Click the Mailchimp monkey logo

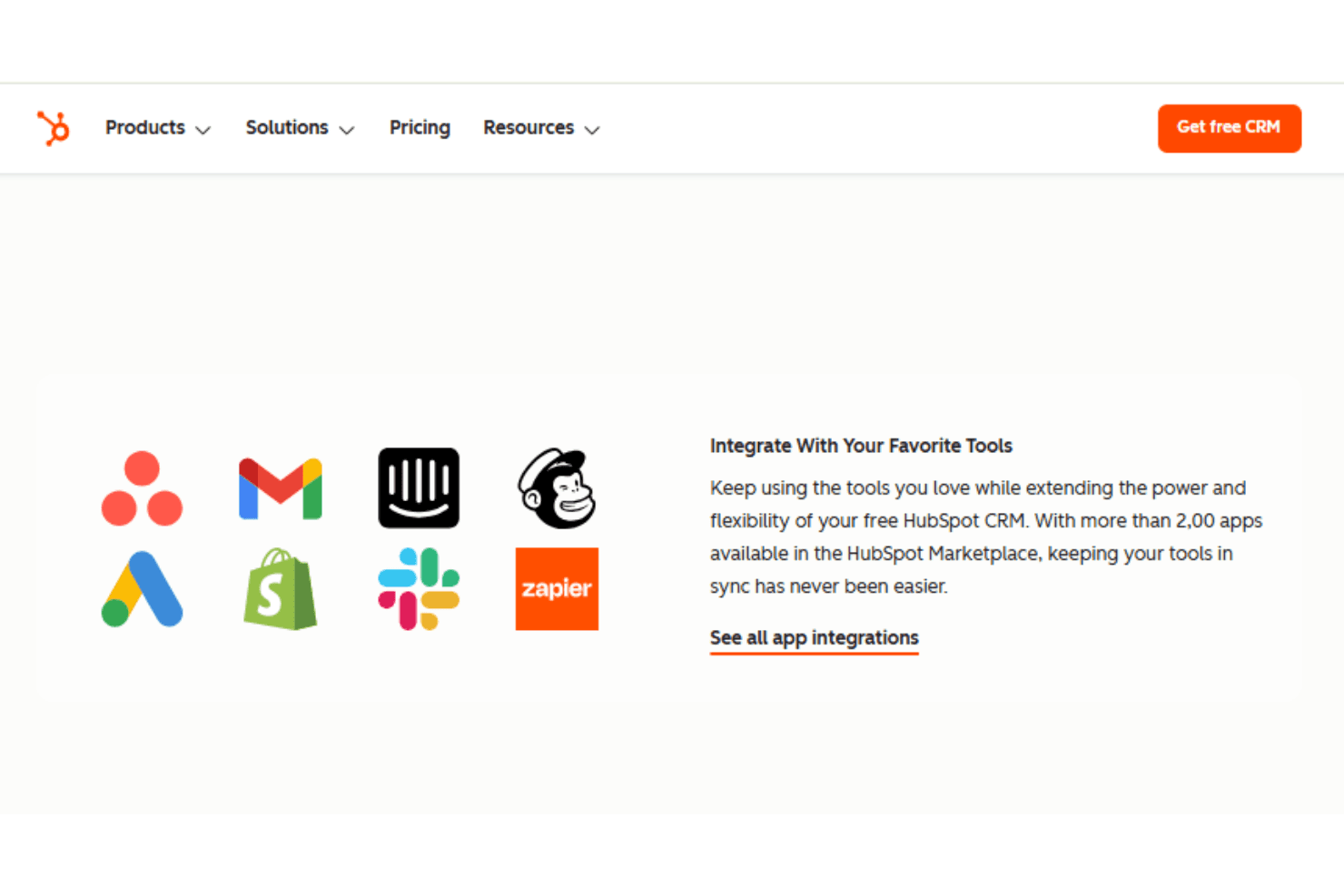[557, 487]
